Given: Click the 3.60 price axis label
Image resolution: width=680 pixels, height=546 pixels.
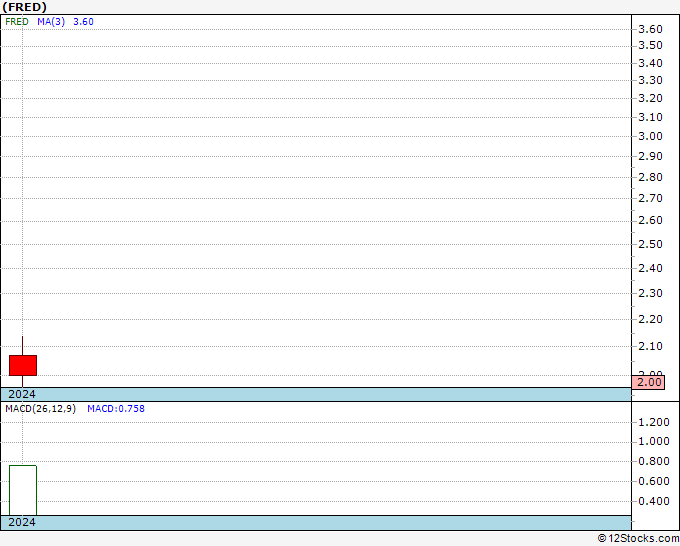Looking at the screenshot, I should point(651,29).
